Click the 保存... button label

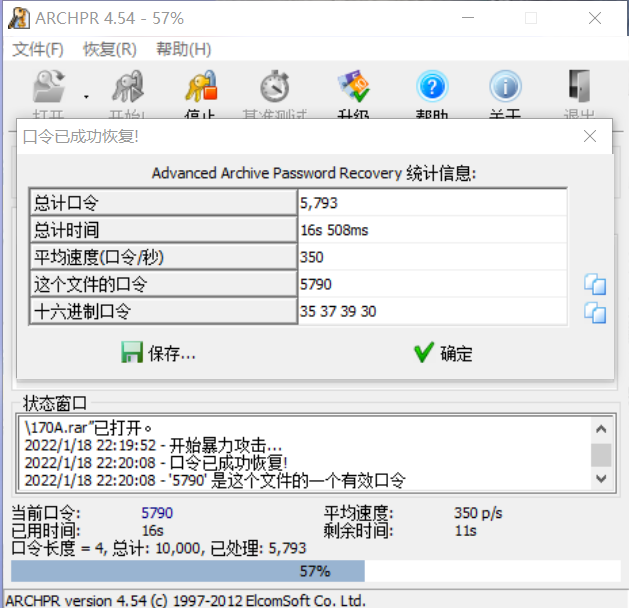(x=172, y=354)
